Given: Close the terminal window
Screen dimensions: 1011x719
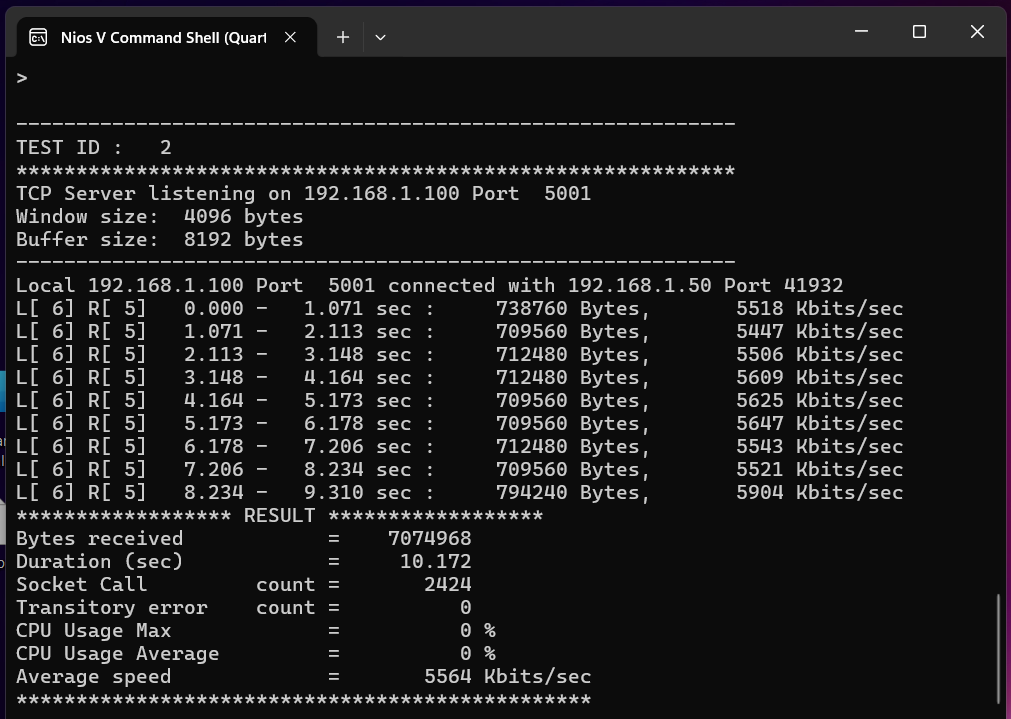Looking at the screenshot, I should click(x=977, y=32).
